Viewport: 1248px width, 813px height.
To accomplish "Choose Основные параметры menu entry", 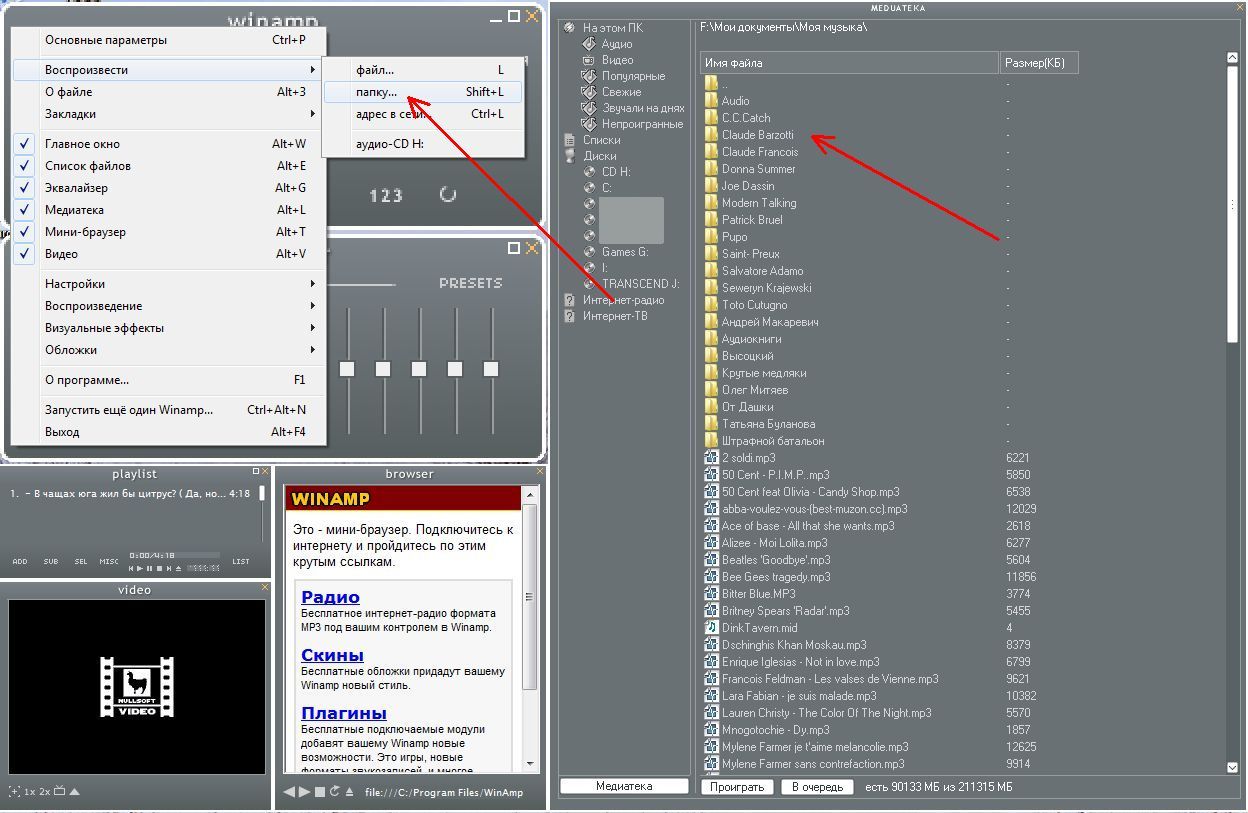I will (106, 40).
